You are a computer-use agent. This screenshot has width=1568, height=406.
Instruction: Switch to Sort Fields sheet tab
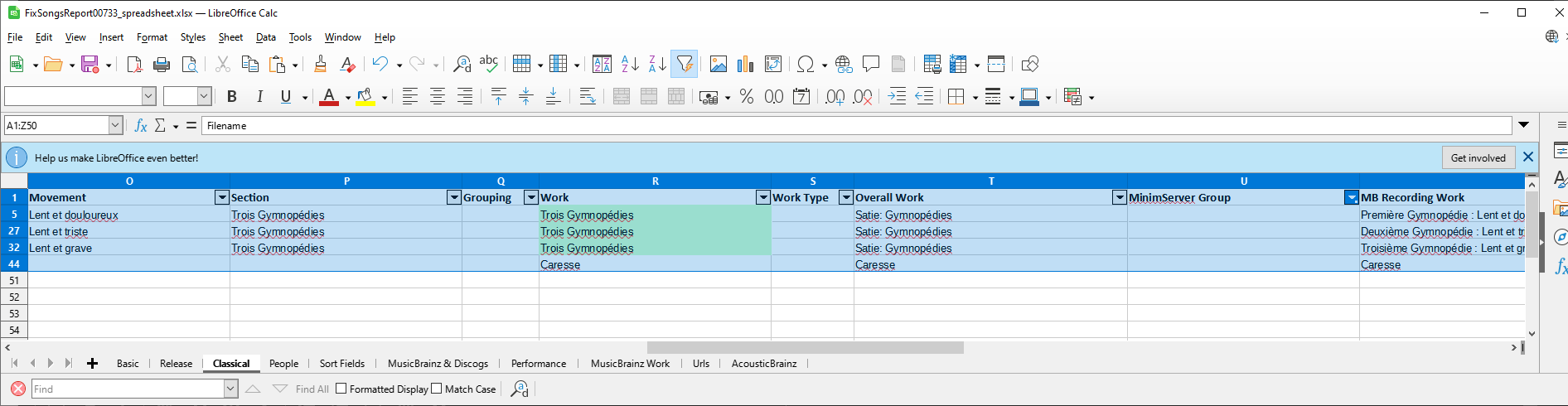(342, 364)
